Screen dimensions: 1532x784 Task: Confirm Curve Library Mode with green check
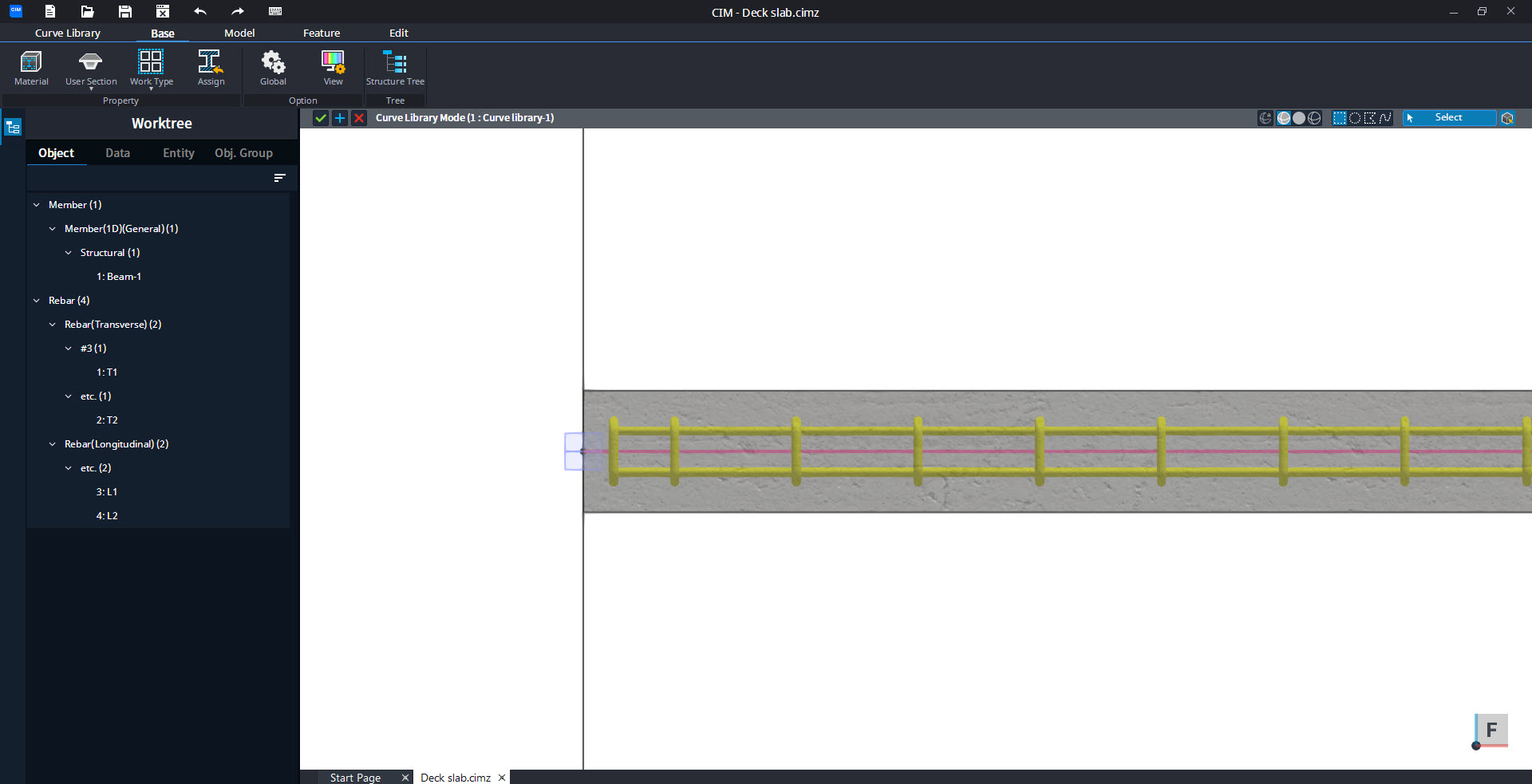click(x=321, y=118)
